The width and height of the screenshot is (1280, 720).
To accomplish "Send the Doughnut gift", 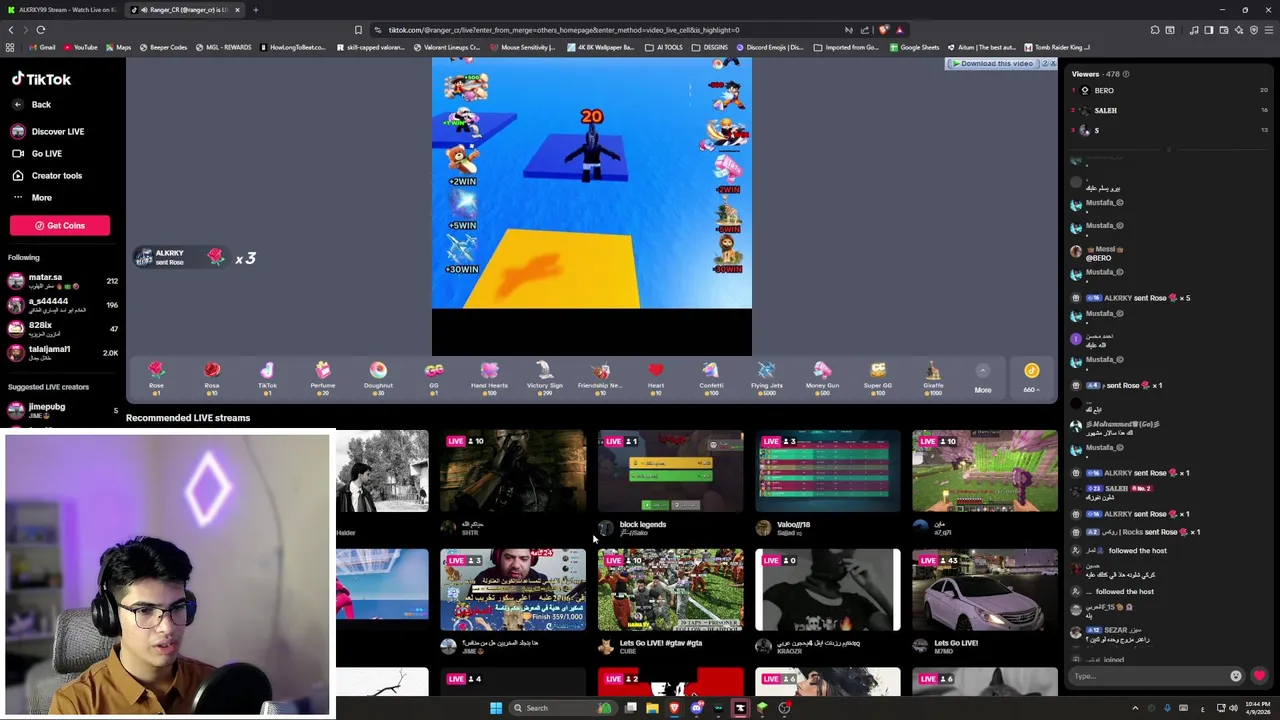I will 378,378.
